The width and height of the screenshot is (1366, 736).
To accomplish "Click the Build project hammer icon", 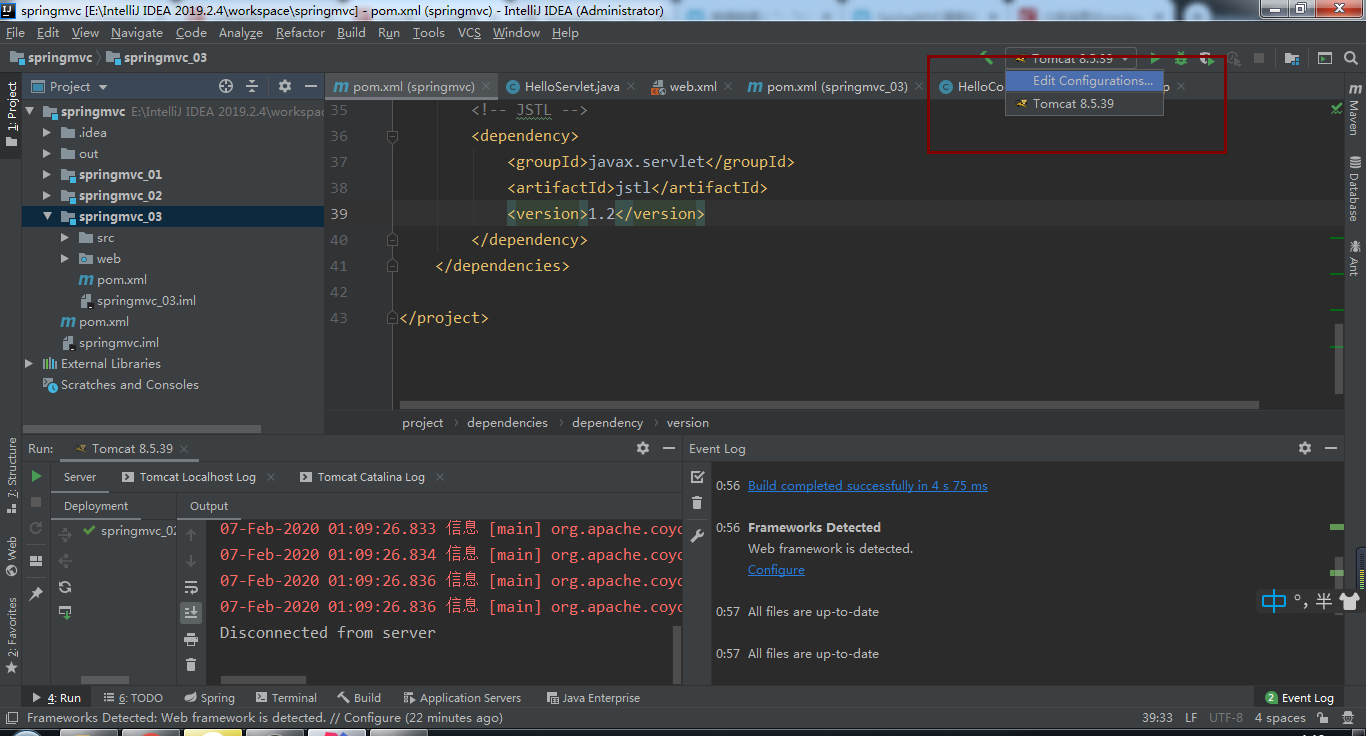I will click(x=988, y=59).
